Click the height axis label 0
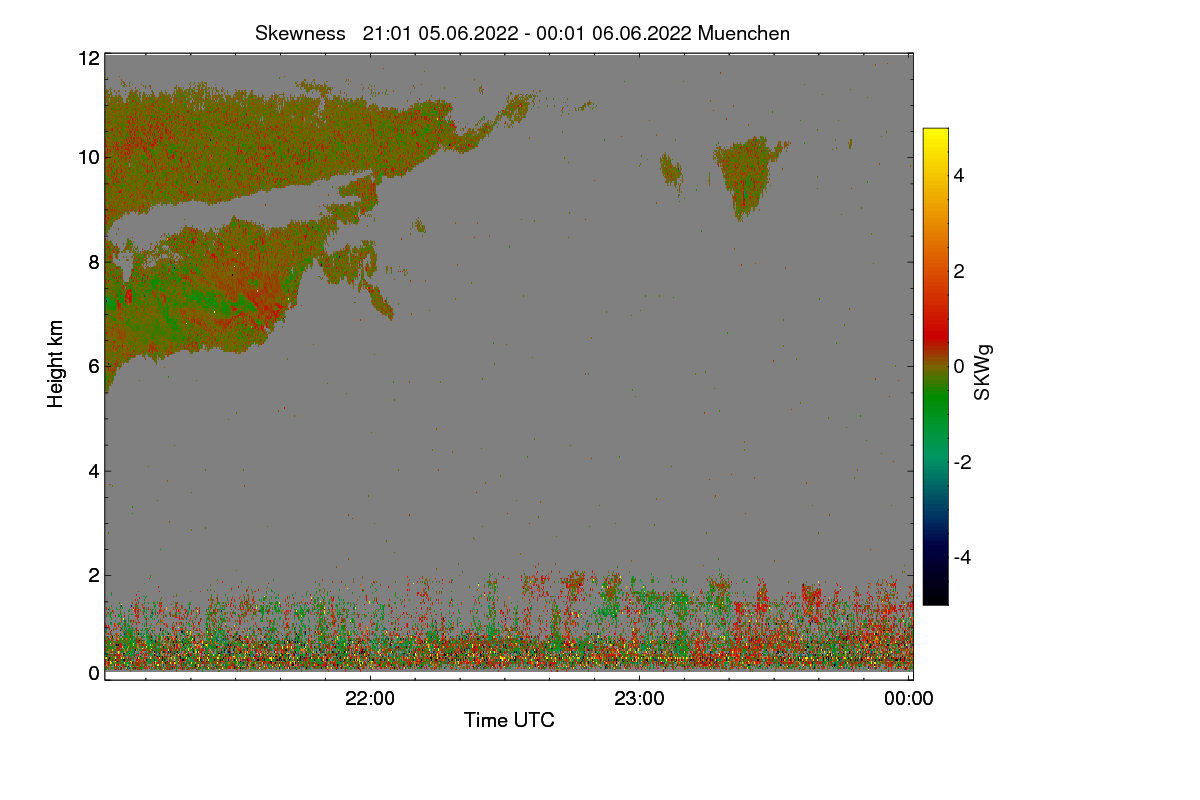This screenshot has width=1200, height=800. [x=93, y=673]
